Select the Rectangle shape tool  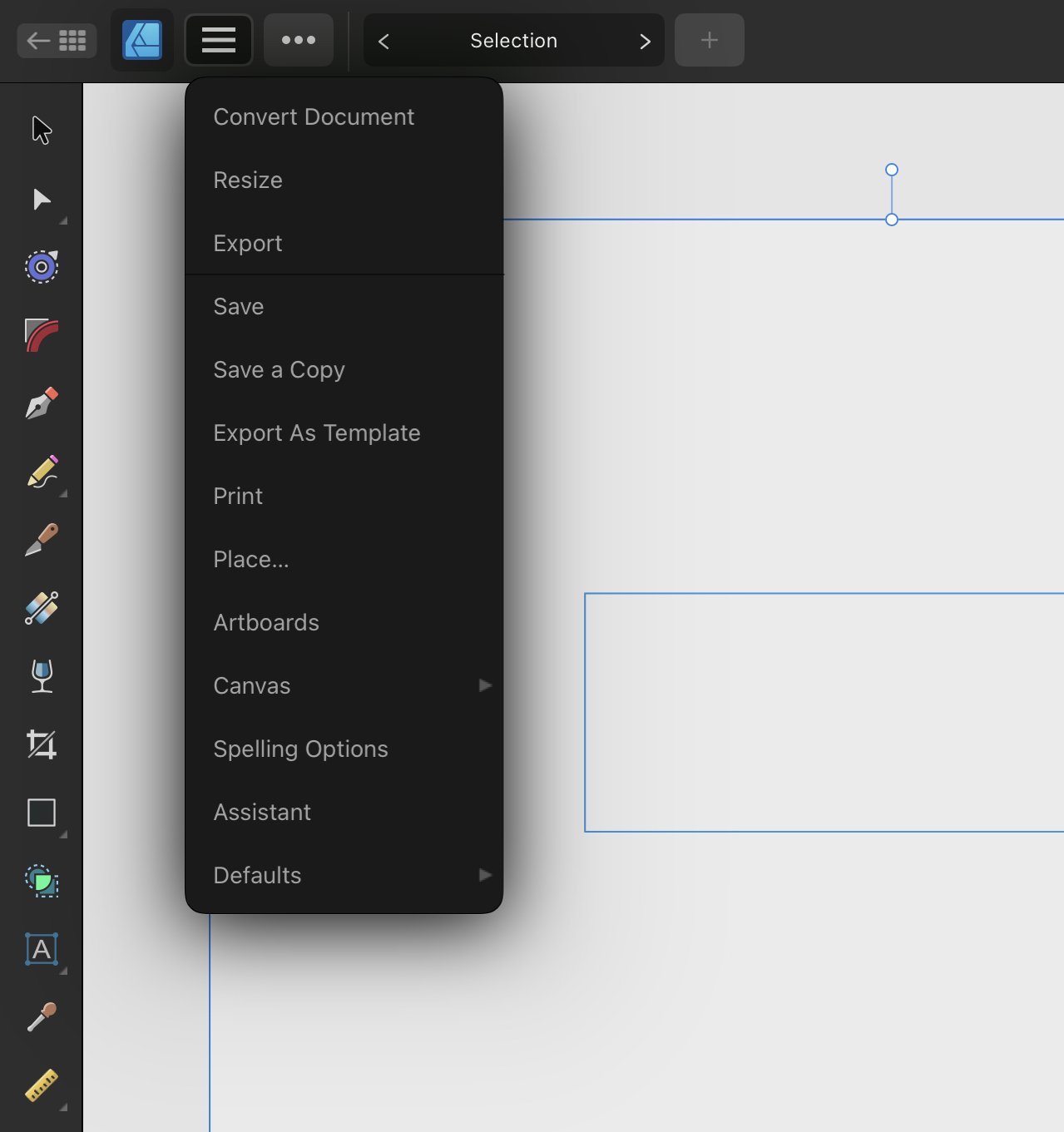tap(42, 813)
